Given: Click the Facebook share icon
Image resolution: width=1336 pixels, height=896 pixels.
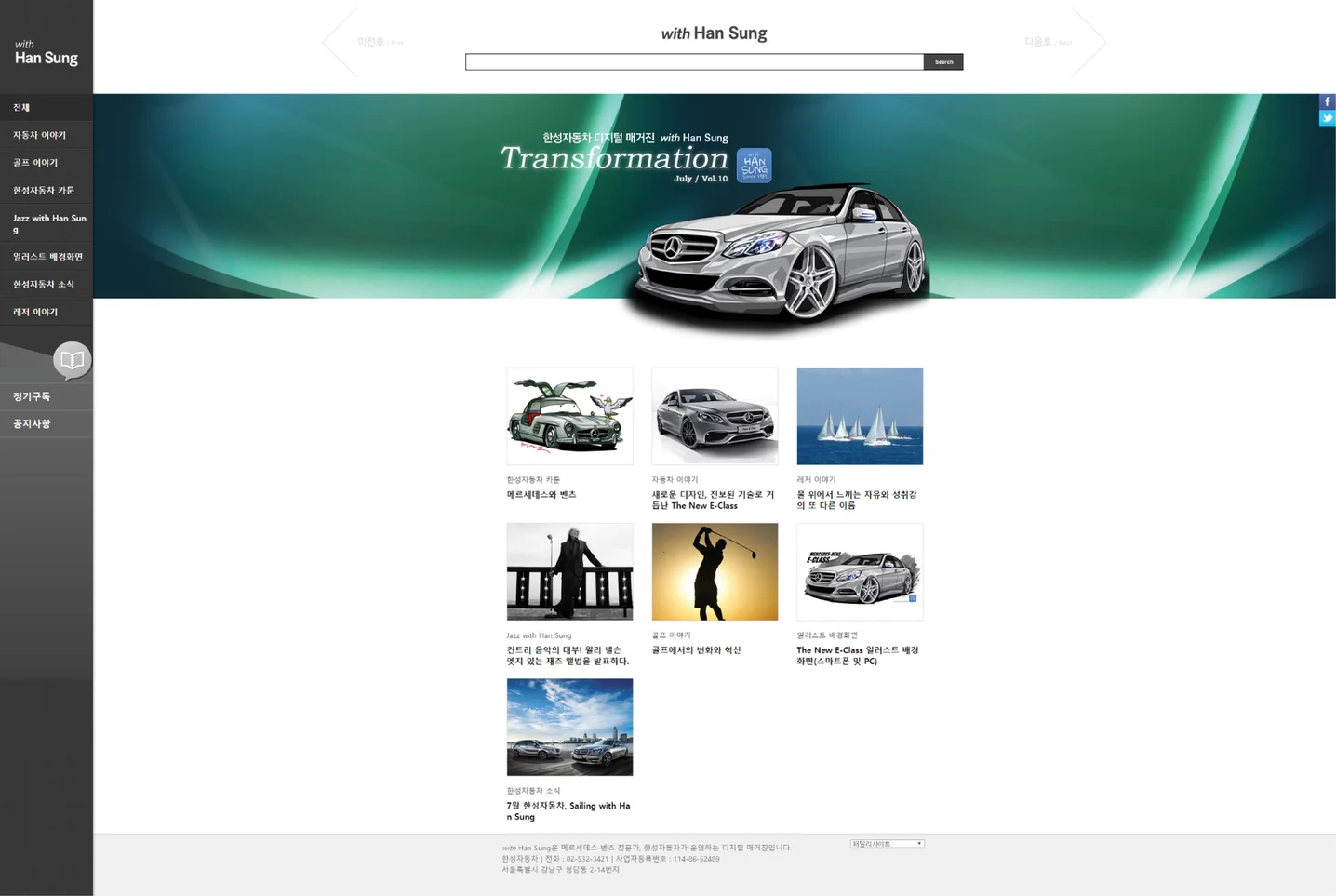Looking at the screenshot, I should click(x=1328, y=101).
